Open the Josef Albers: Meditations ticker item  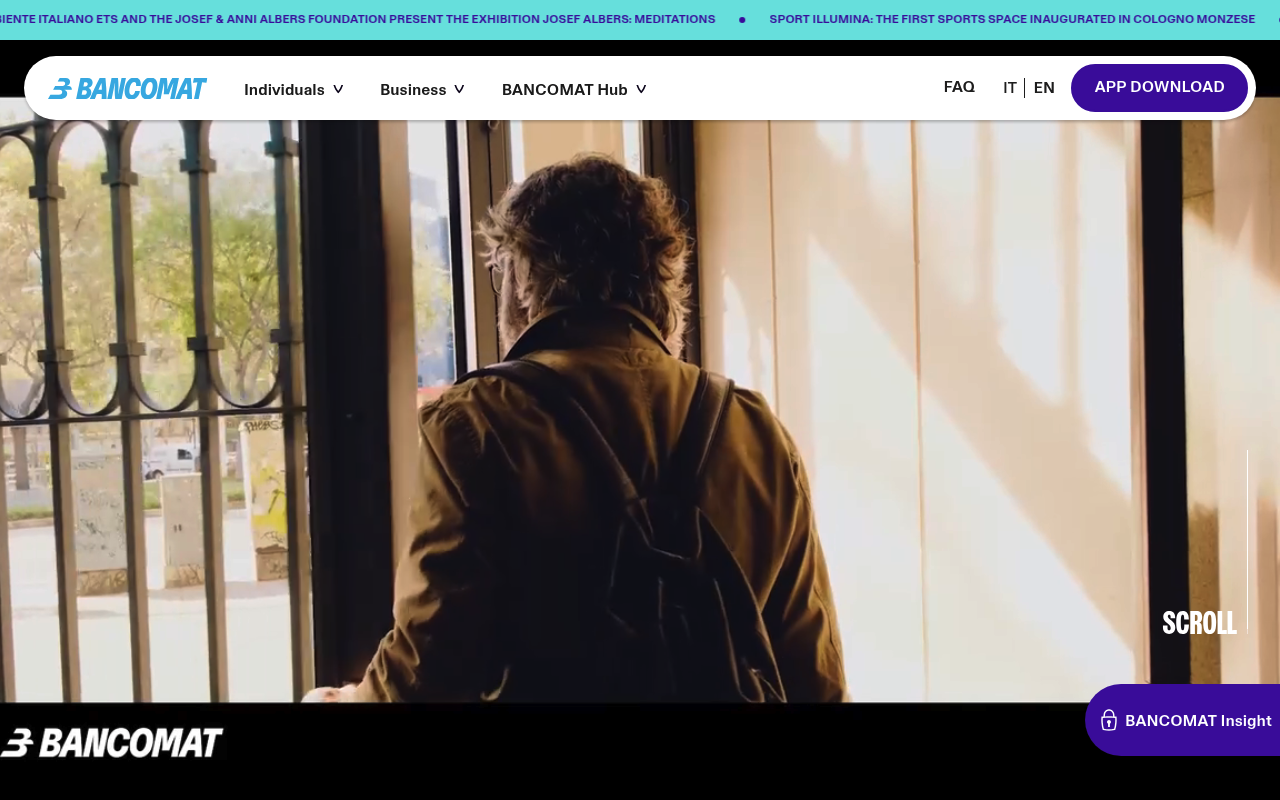357,19
